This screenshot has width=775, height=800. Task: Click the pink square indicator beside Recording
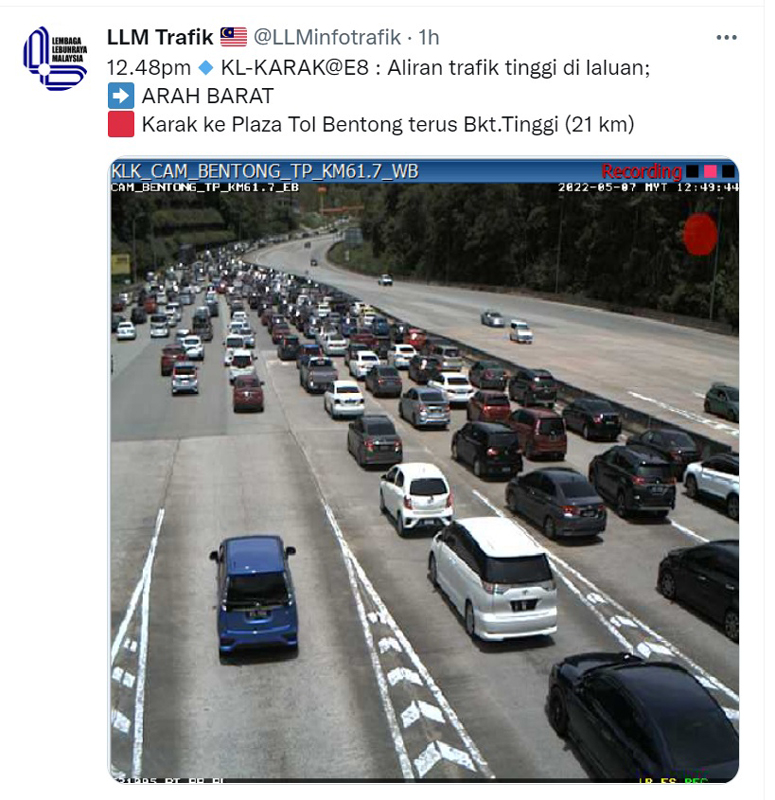(x=710, y=171)
